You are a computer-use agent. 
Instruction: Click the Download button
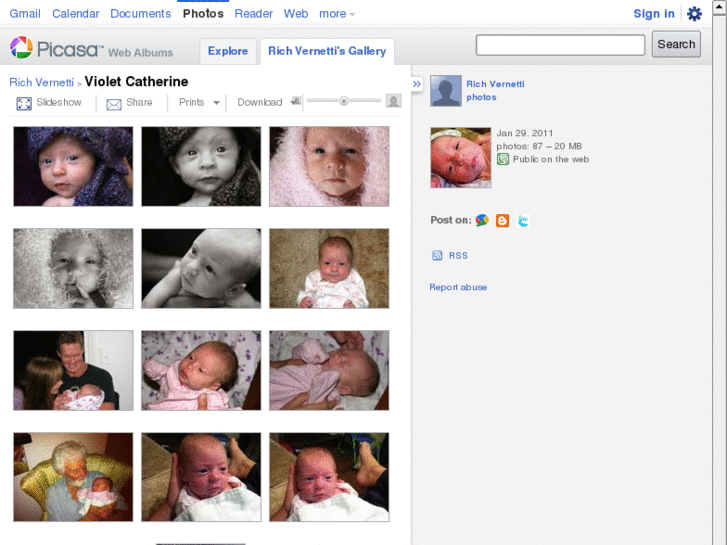(x=260, y=103)
